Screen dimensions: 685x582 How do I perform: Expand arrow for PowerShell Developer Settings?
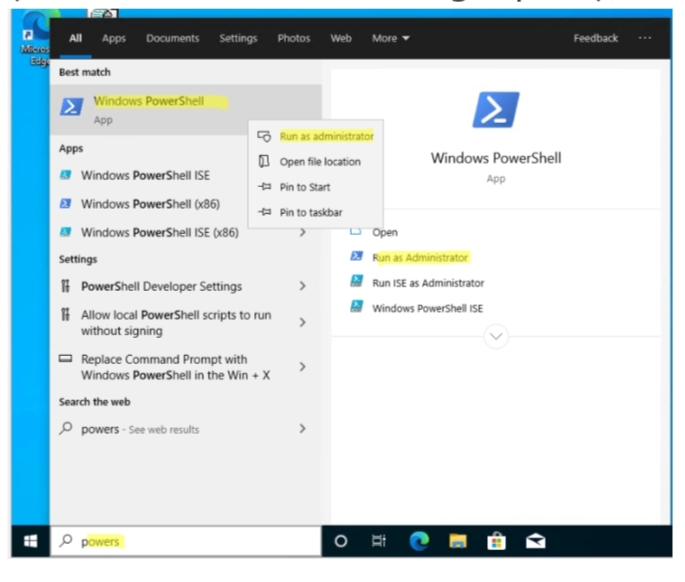click(302, 286)
